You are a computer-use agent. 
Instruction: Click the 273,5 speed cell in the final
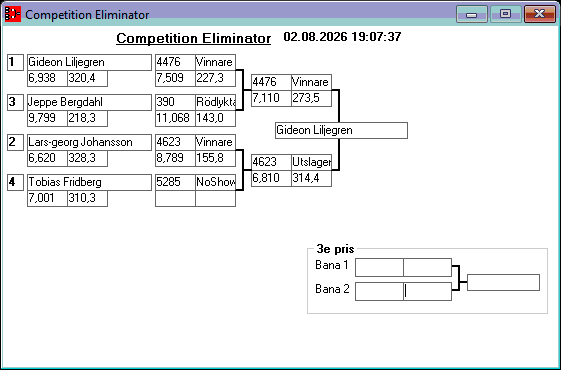(x=311, y=98)
